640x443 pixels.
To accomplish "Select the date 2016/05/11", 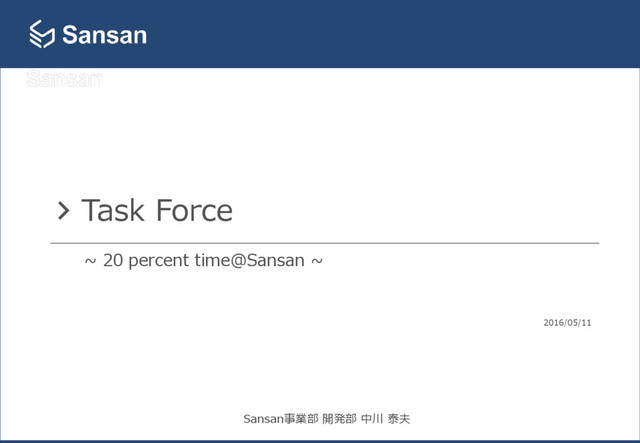I will [567, 323].
